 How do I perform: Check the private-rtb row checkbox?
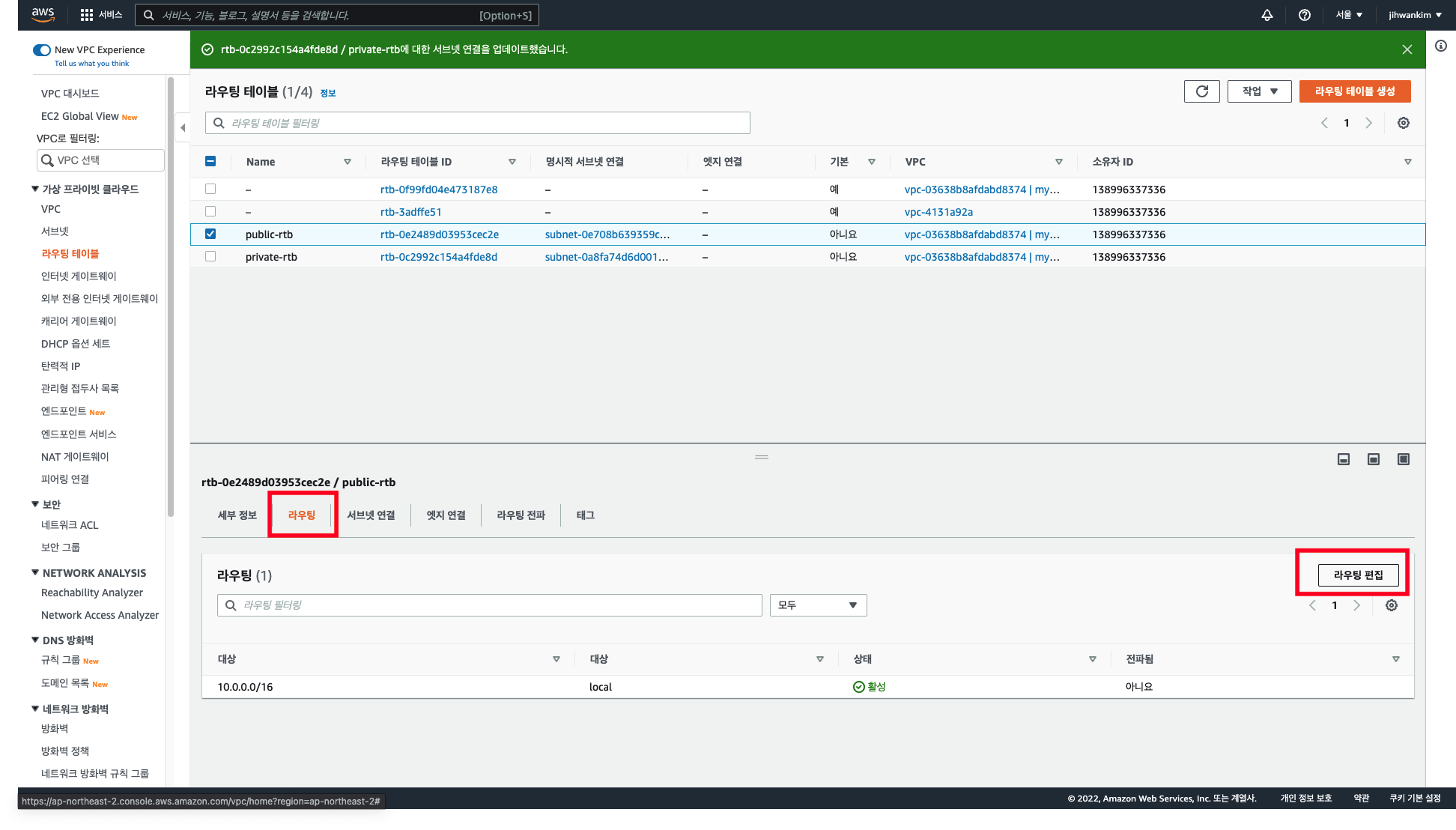click(210, 256)
